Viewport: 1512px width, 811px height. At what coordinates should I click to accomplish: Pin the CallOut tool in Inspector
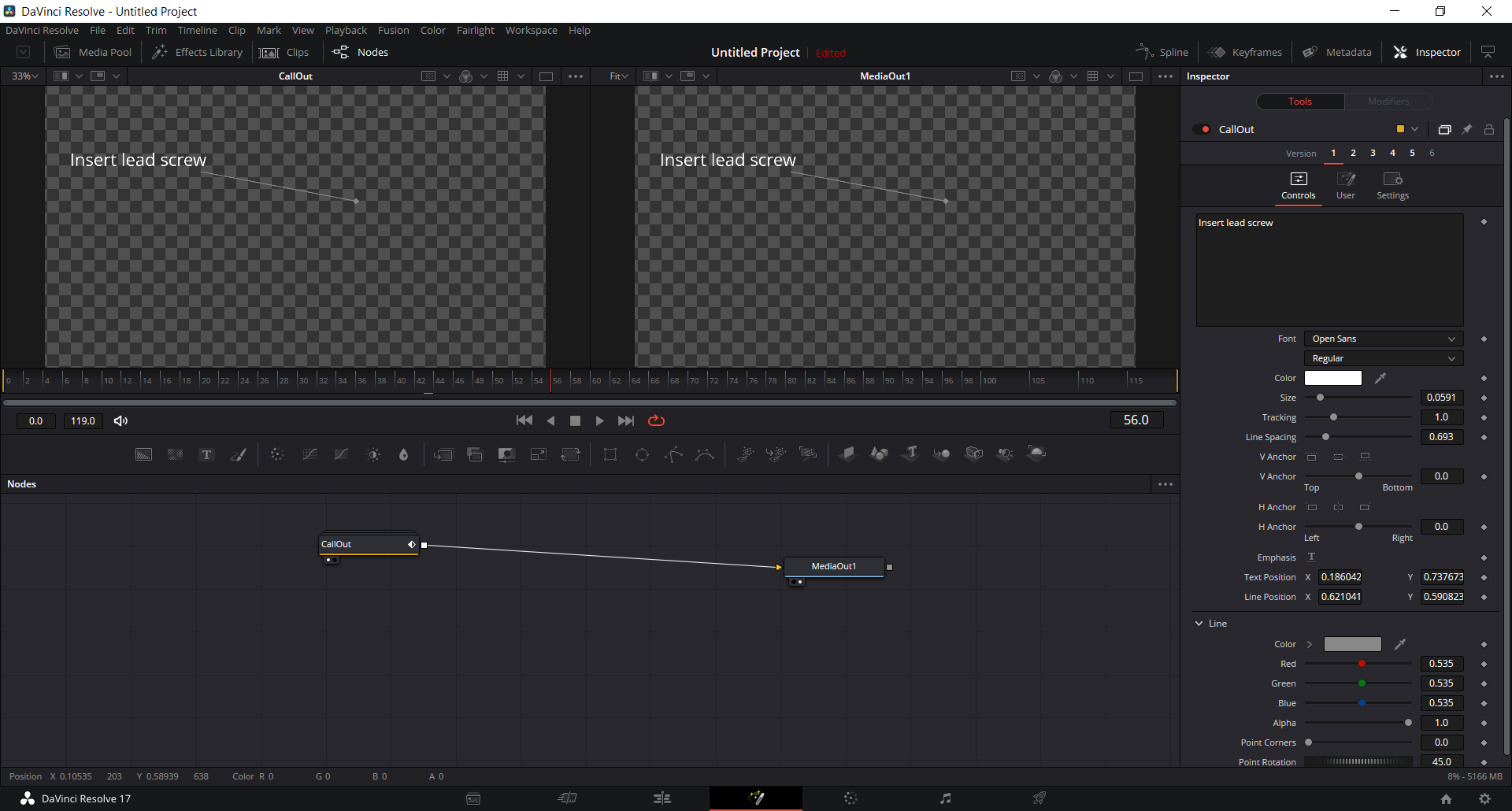1467,129
